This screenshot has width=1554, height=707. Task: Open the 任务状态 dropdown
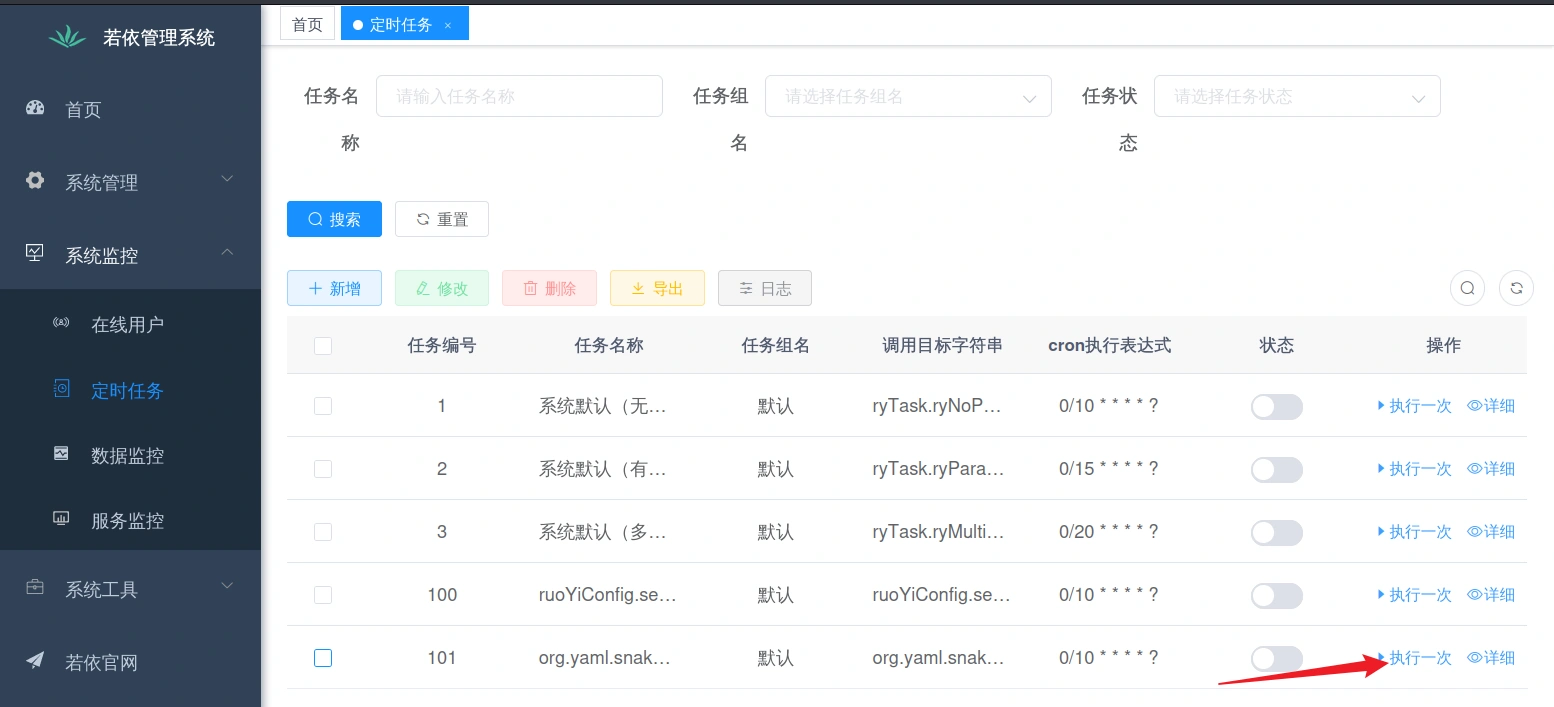[1296, 97]
